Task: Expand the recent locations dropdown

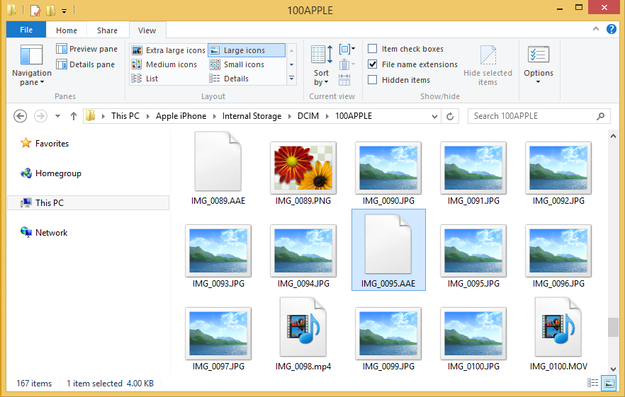Action: pos(58,116)
